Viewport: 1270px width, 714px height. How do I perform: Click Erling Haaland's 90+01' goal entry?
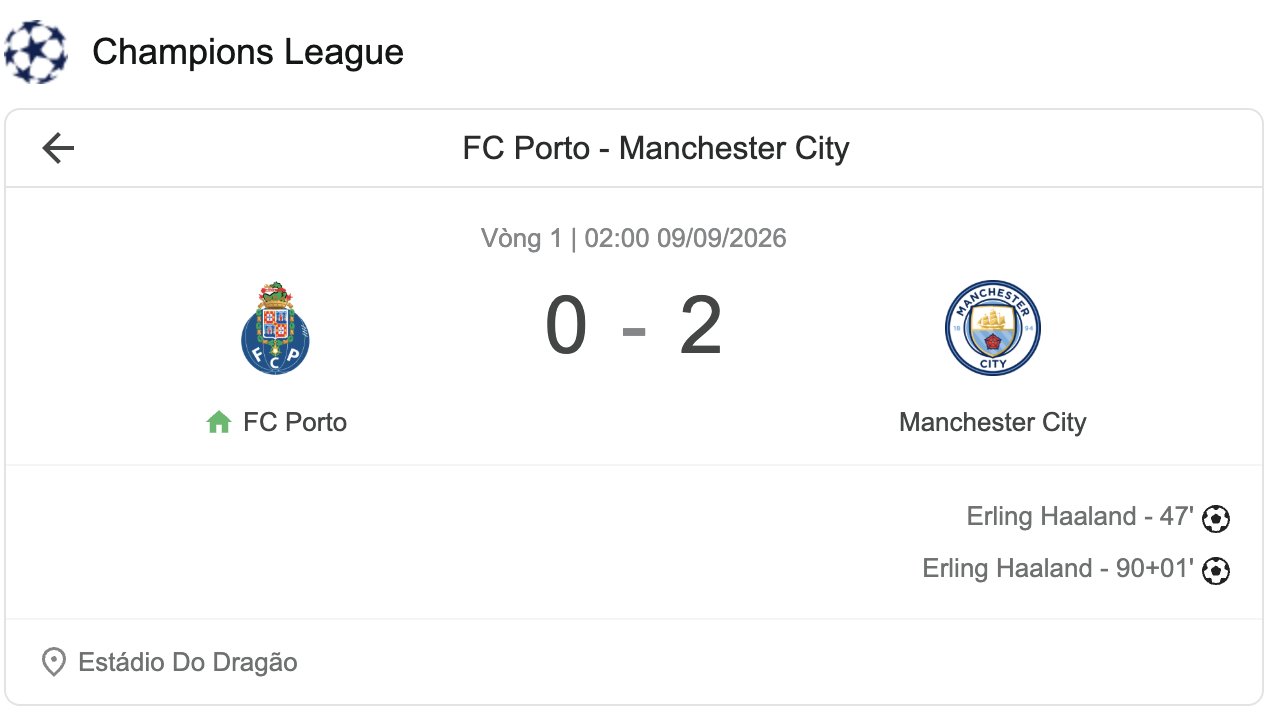coord(1058,569)
